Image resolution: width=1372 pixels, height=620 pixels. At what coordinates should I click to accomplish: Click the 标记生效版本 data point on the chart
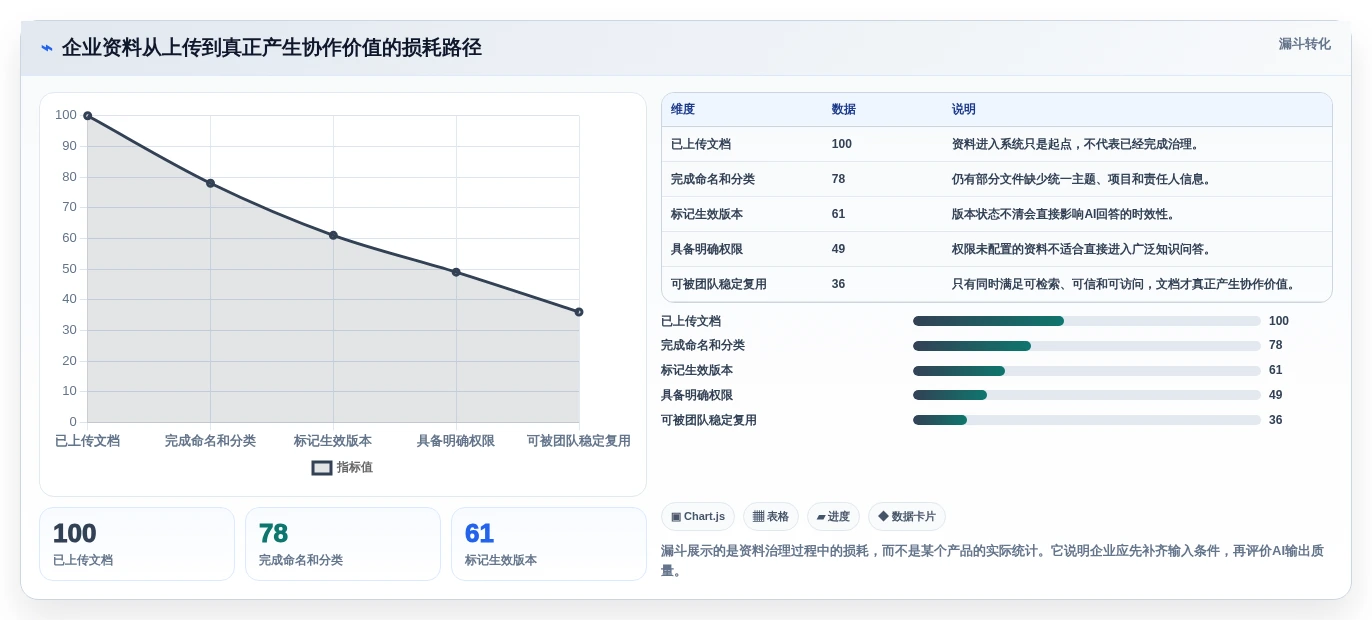(x=333, y=235)
